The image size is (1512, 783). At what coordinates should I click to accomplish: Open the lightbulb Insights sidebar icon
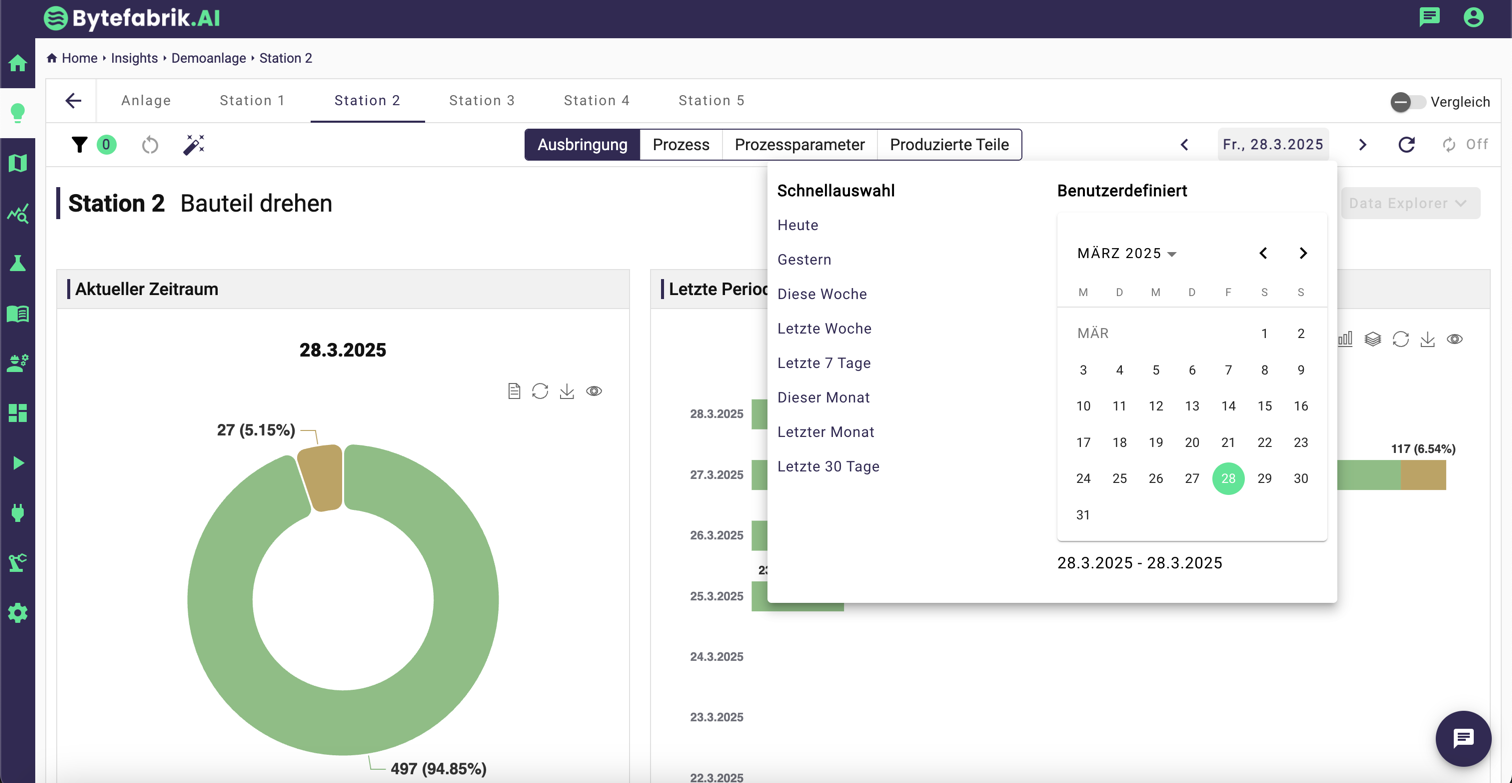pos(18,113)
